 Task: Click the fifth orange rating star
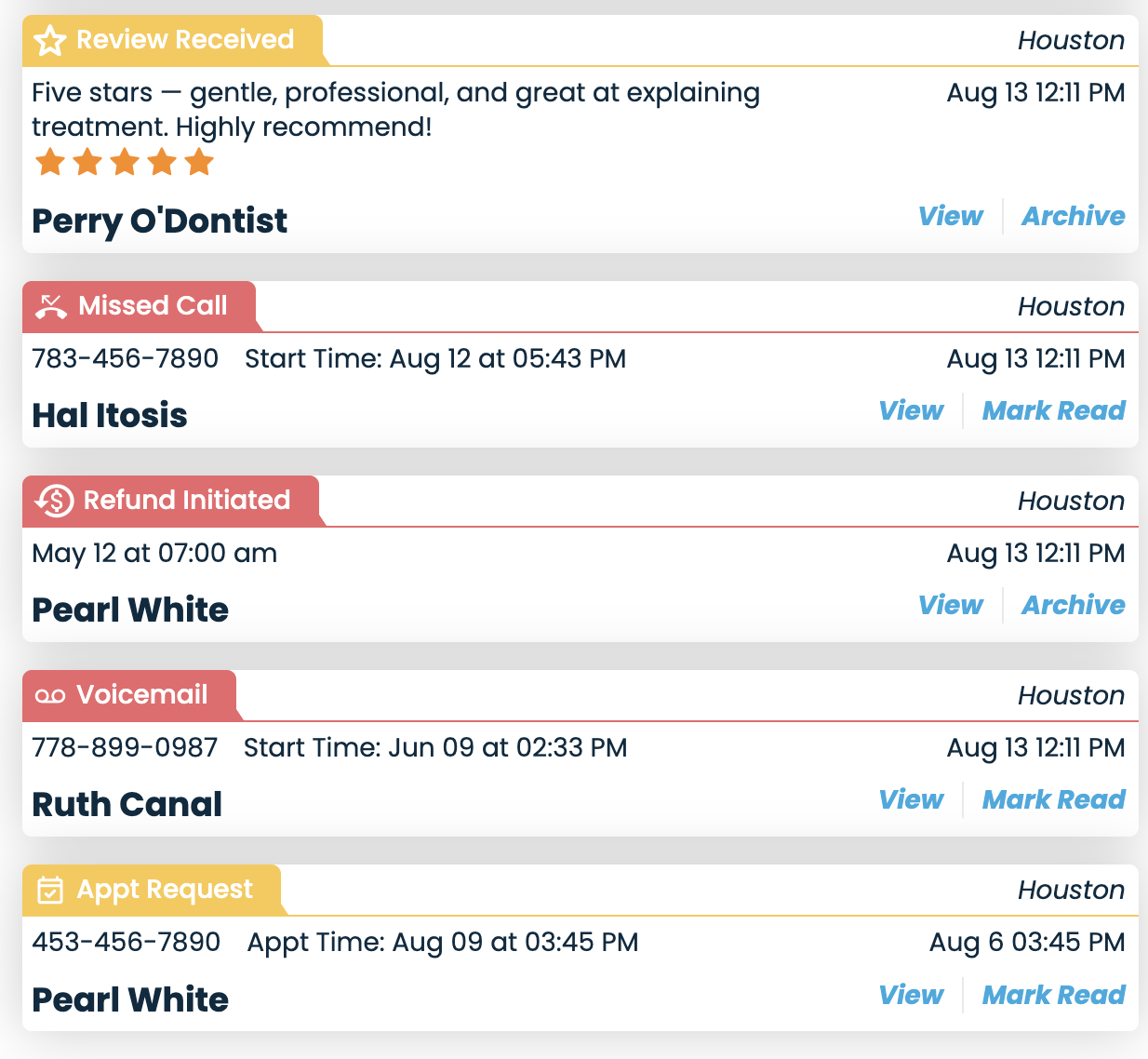pos(199,162)
